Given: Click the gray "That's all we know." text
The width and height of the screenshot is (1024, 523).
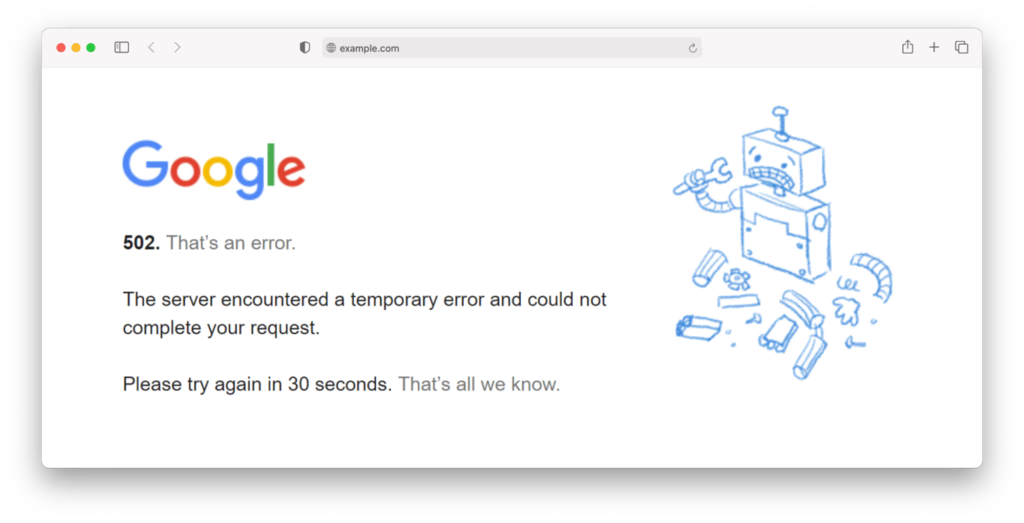Looking at the screenshot, I should pos(479,384).
